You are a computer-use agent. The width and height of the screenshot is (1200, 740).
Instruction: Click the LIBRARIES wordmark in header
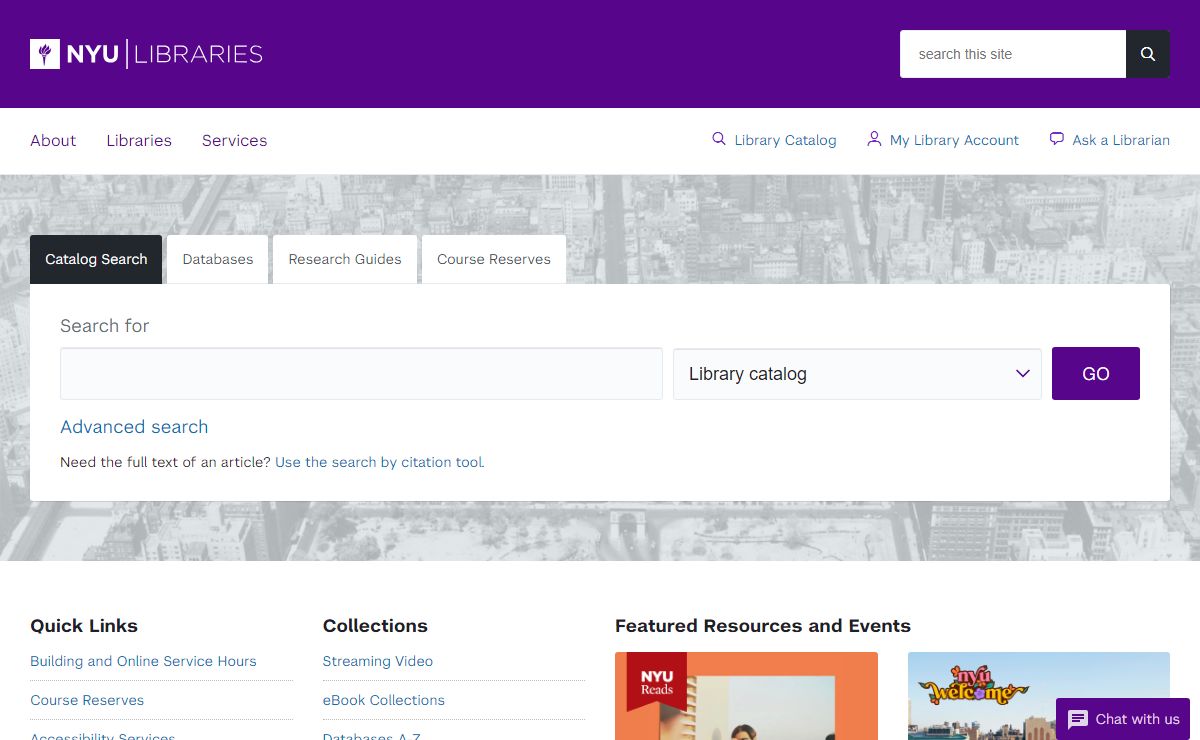coord(198,54)
